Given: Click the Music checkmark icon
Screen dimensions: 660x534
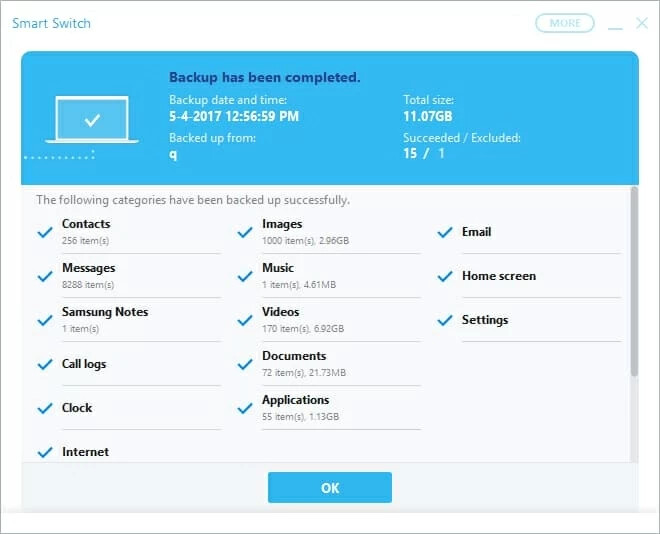Looking at the screenshot, I should (244, 276).
